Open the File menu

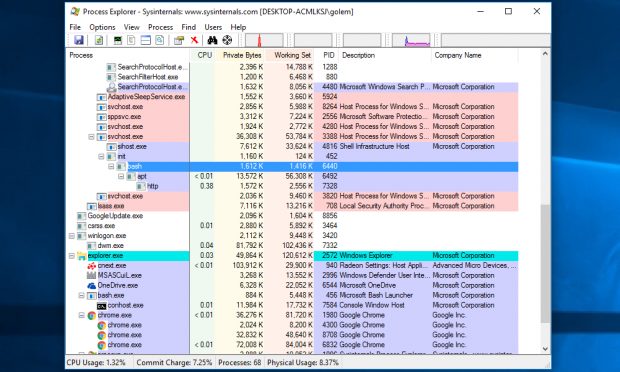75,27
